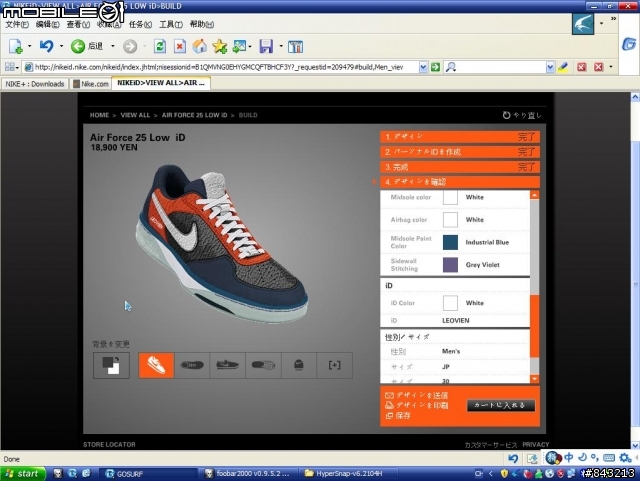This screenshot has height=481, width=640.
Task: Click the grey Forward arrow button
Action: [x=130, y=46]
